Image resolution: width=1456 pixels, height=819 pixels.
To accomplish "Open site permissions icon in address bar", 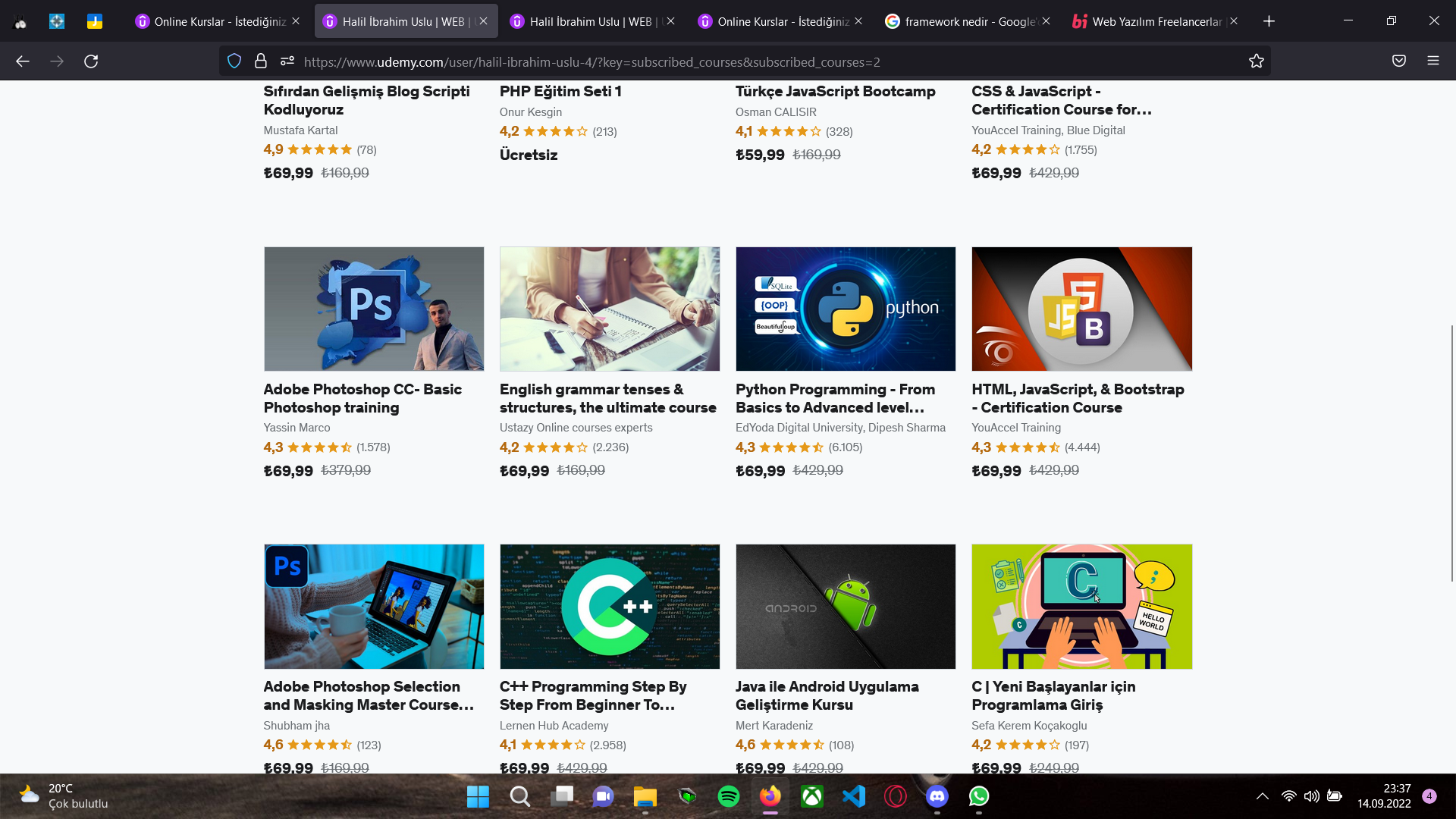I will coord(287,61).
